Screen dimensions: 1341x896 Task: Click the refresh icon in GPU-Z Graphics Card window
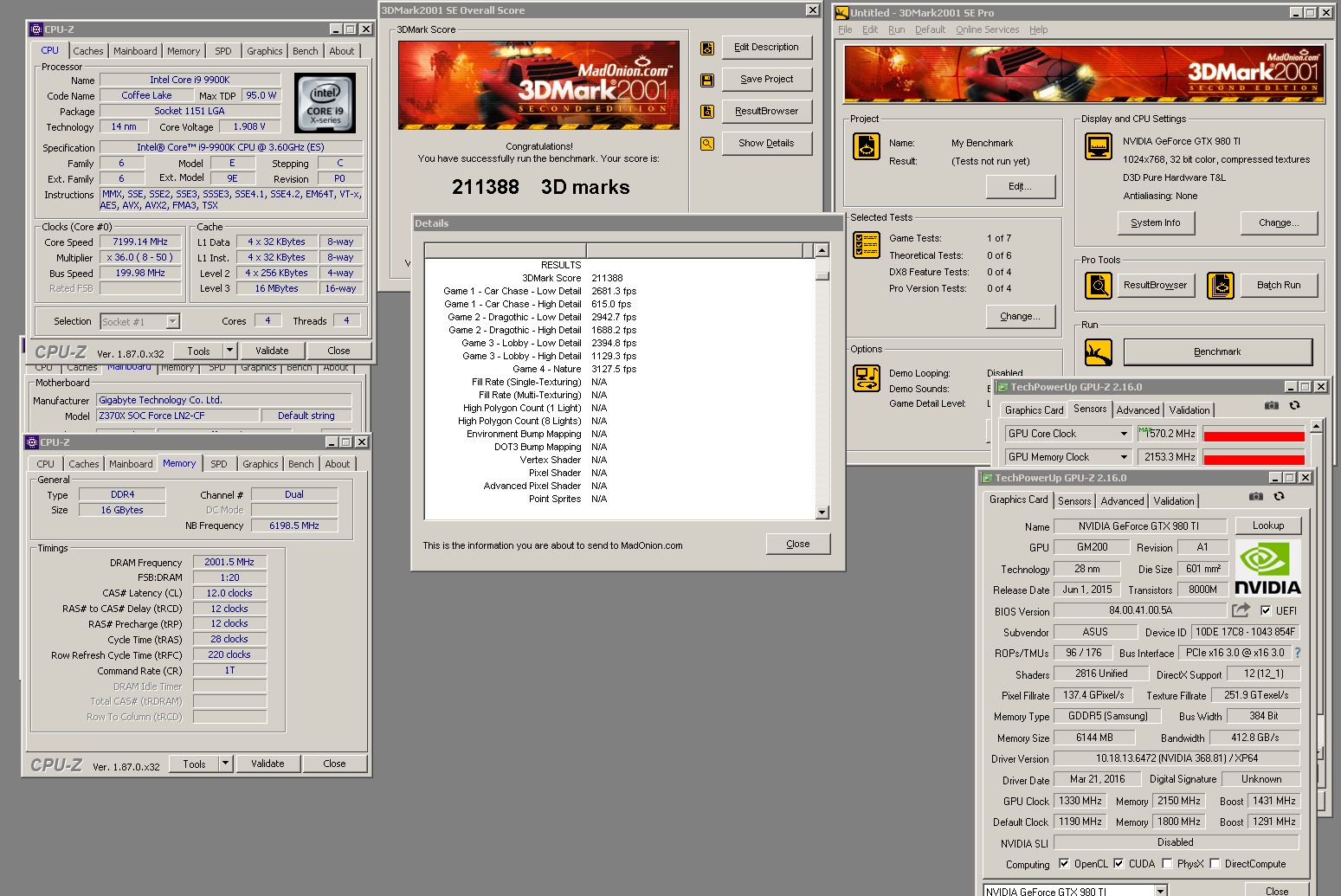[x=1279, y=496]
